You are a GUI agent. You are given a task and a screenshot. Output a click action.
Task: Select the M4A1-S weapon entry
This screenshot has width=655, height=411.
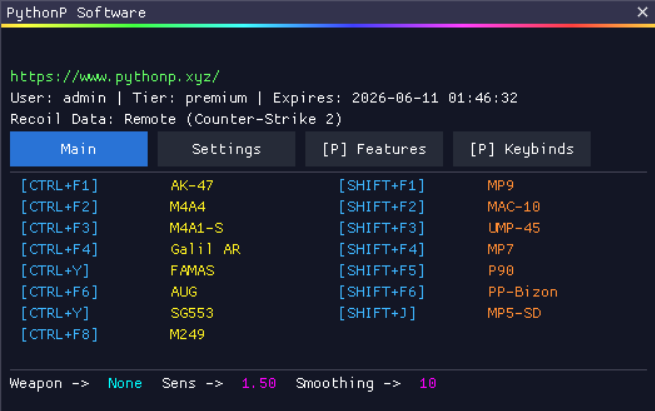coord(196,228)
